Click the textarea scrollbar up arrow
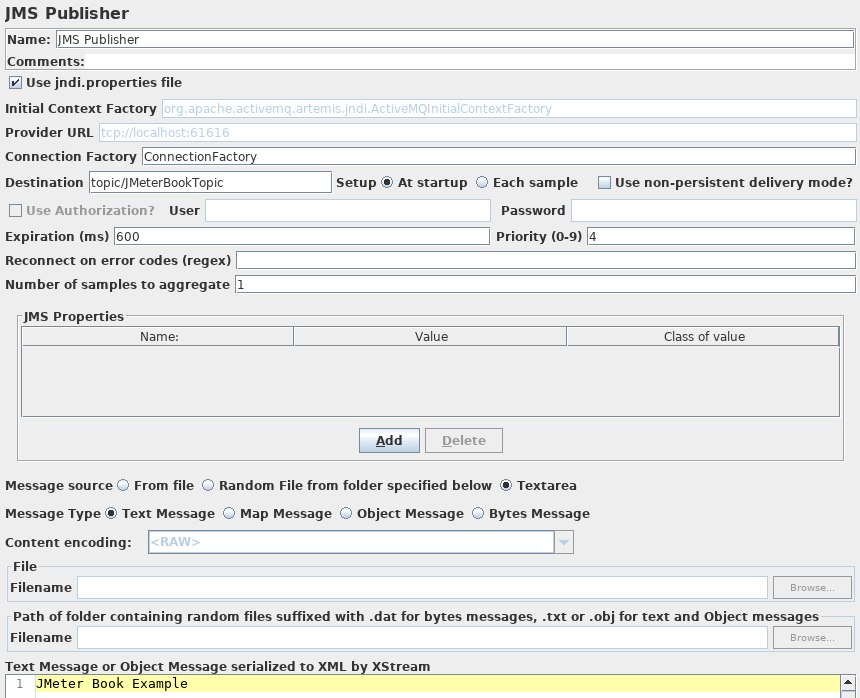Screen dimensions: 860x698 848,683
